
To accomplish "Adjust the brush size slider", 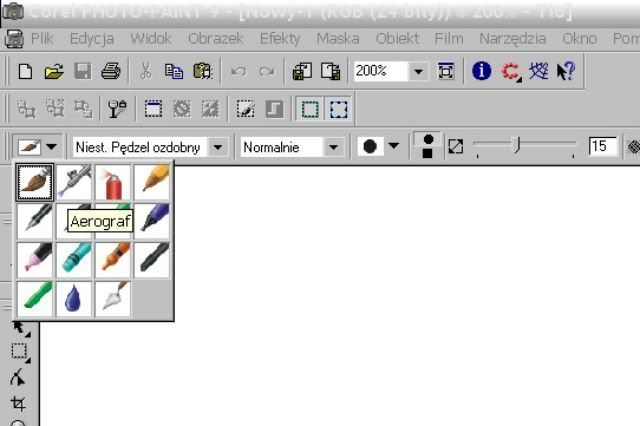I will tap(516, 146).
